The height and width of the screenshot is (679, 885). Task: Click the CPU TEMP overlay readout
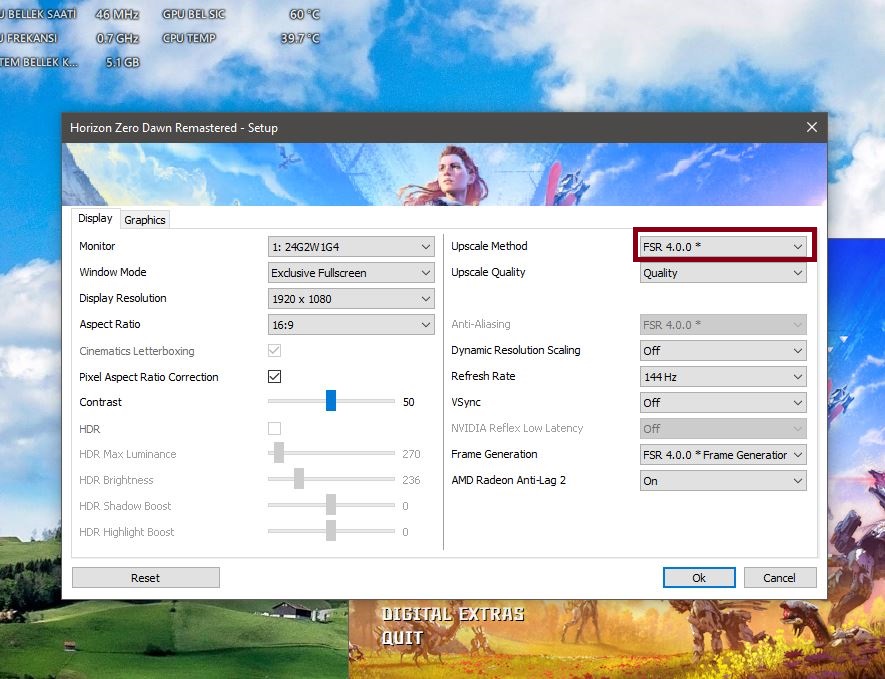(240, 38)
